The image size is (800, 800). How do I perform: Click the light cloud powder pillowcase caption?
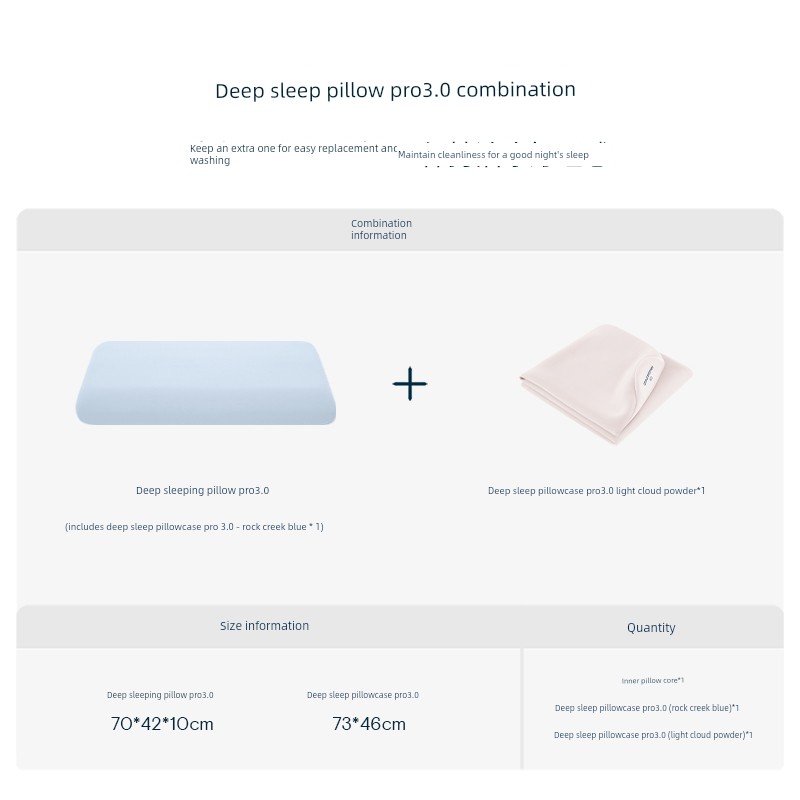(596, 491)
